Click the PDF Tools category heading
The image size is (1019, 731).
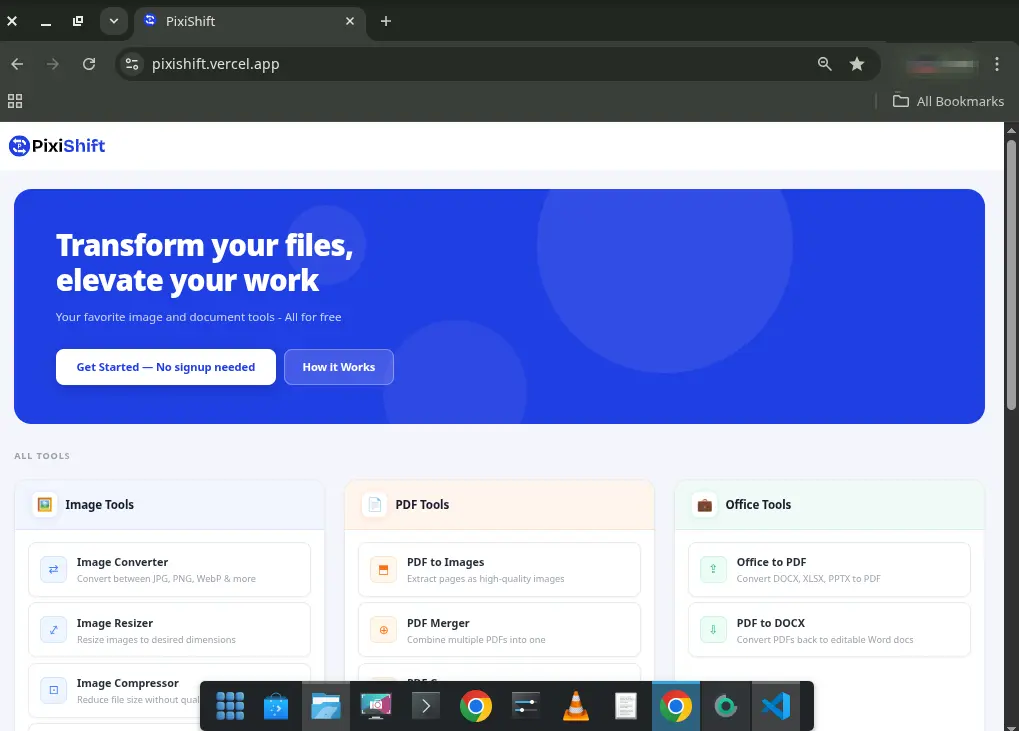tap(422, 505)
